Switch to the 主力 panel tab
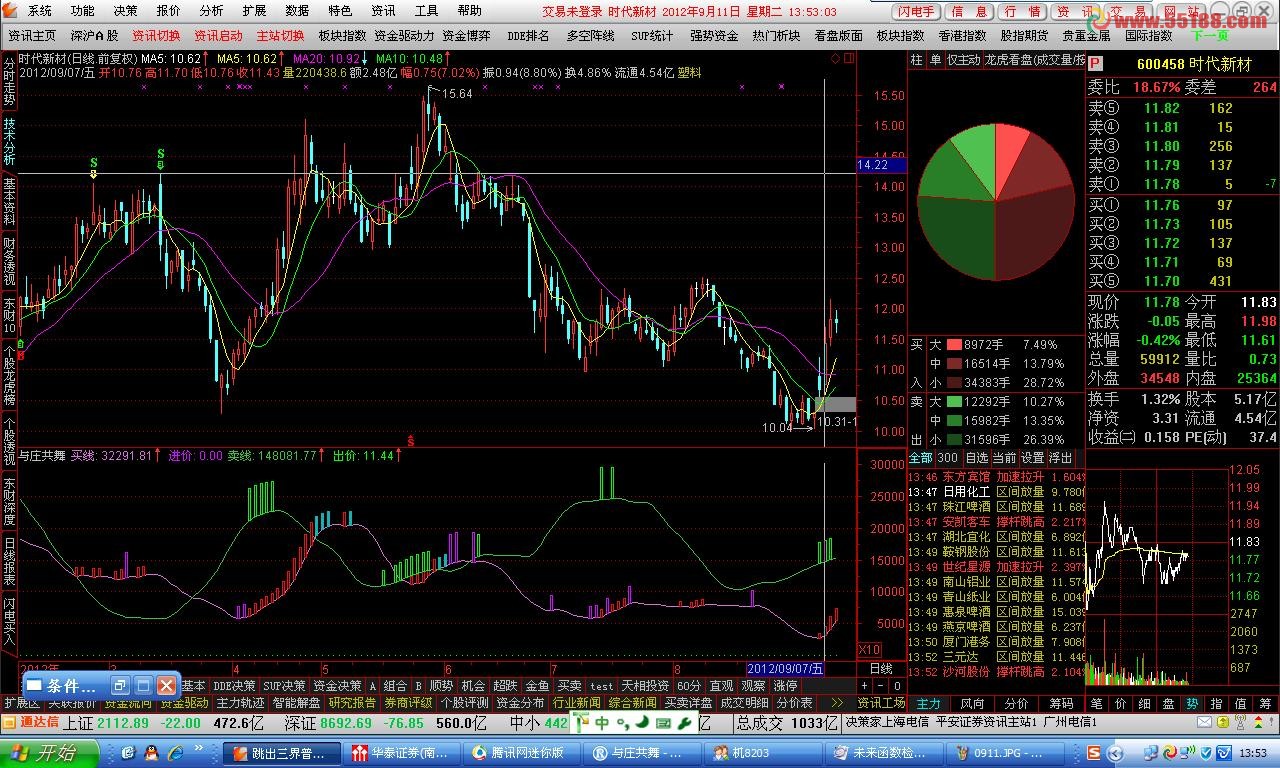 pos(928,703)
